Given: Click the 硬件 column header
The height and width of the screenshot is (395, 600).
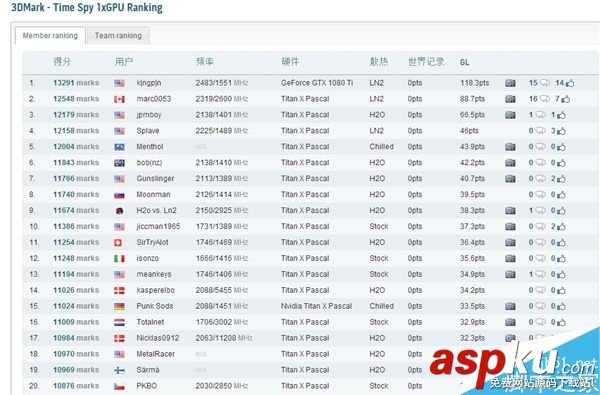Looking at the screenshot, I should [290, 62].
